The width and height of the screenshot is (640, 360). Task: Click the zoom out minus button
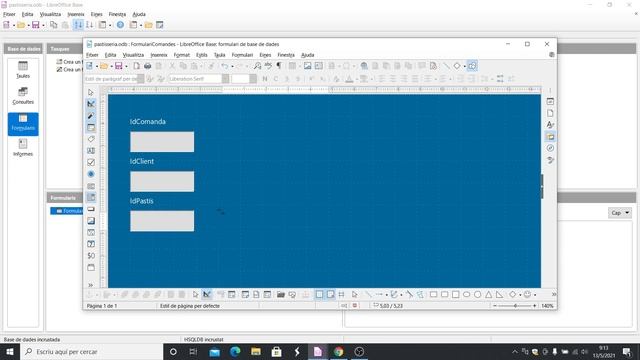pos(495,306)
